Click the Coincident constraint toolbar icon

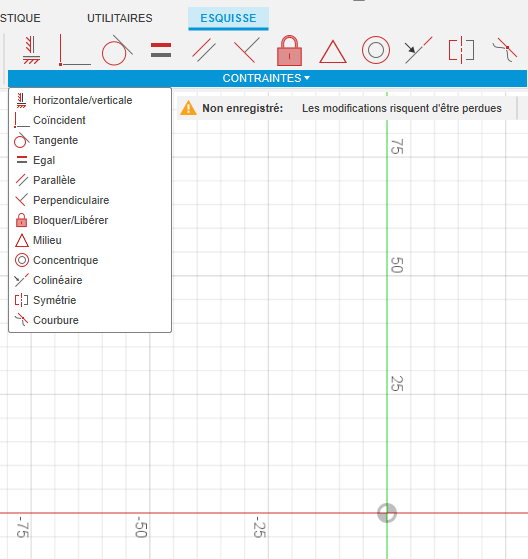click(75, 50)
